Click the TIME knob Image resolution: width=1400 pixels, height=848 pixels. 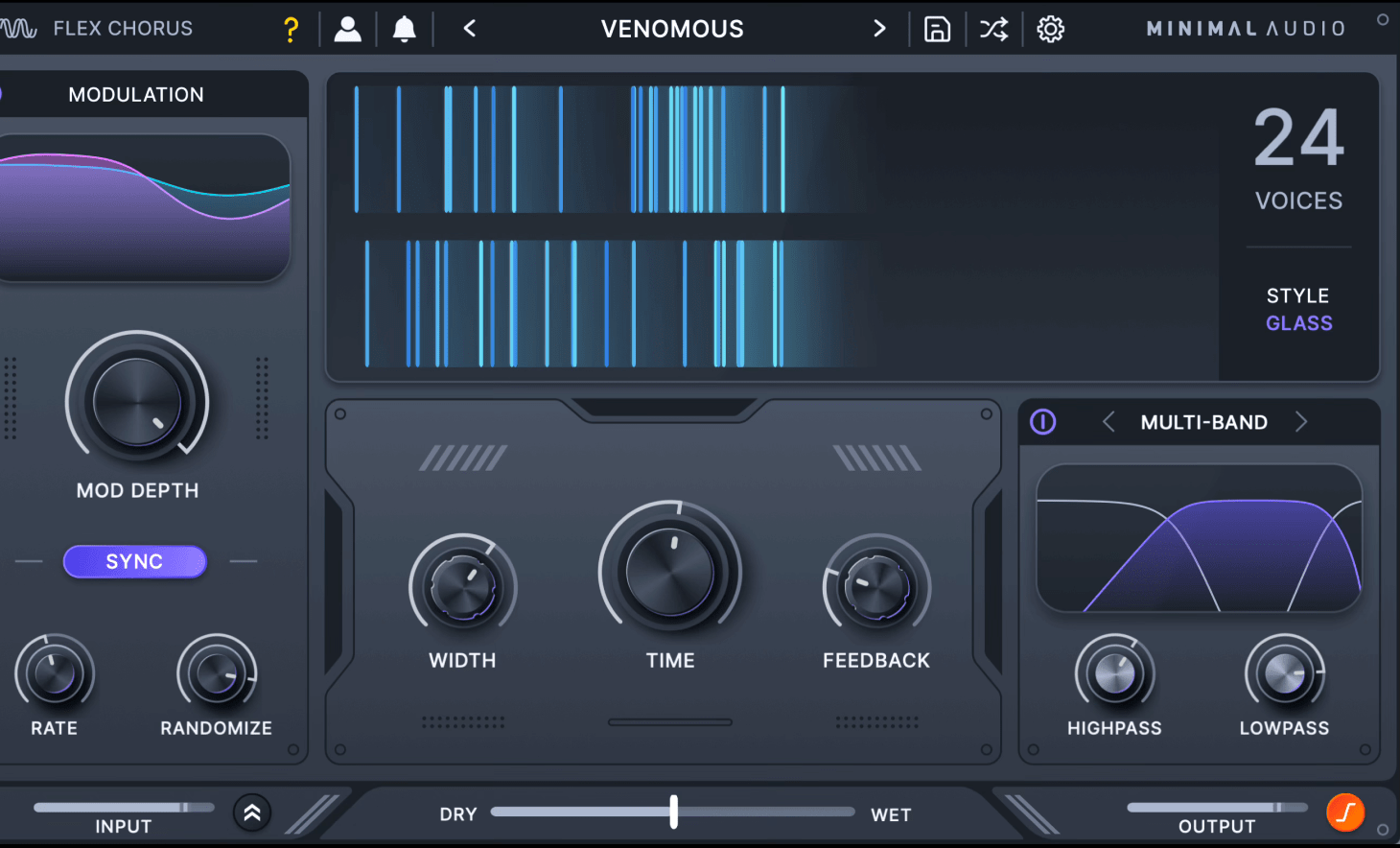(670, 572)
